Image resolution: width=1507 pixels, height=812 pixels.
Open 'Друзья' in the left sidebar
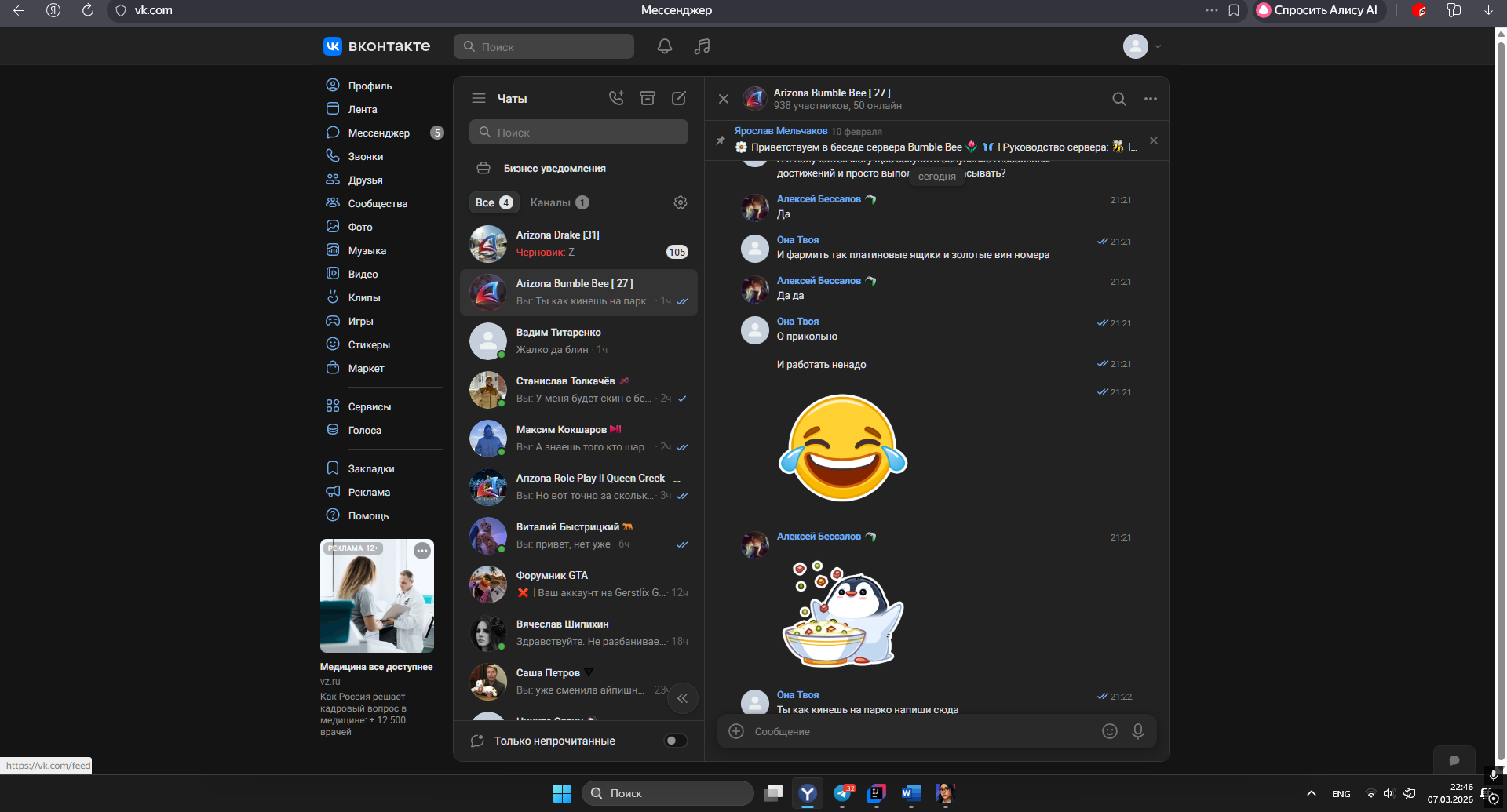pos(365,180)
